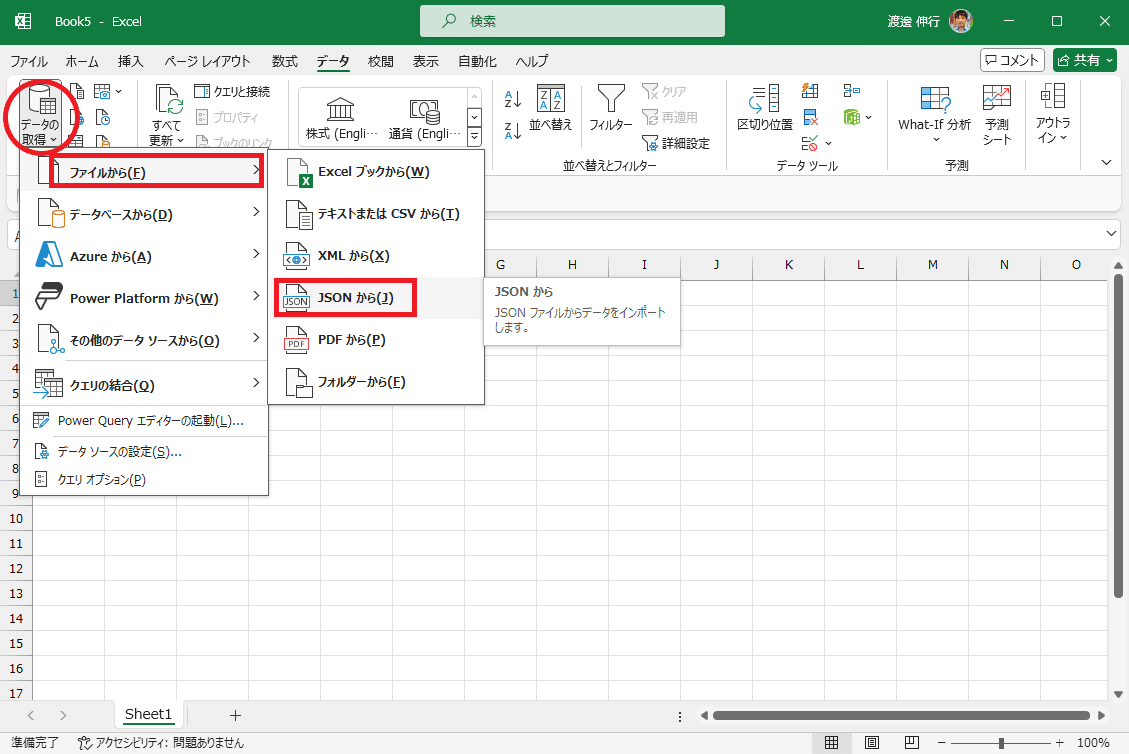
Task: Sort descending Z to A icon
Action: tap(513, 130)
